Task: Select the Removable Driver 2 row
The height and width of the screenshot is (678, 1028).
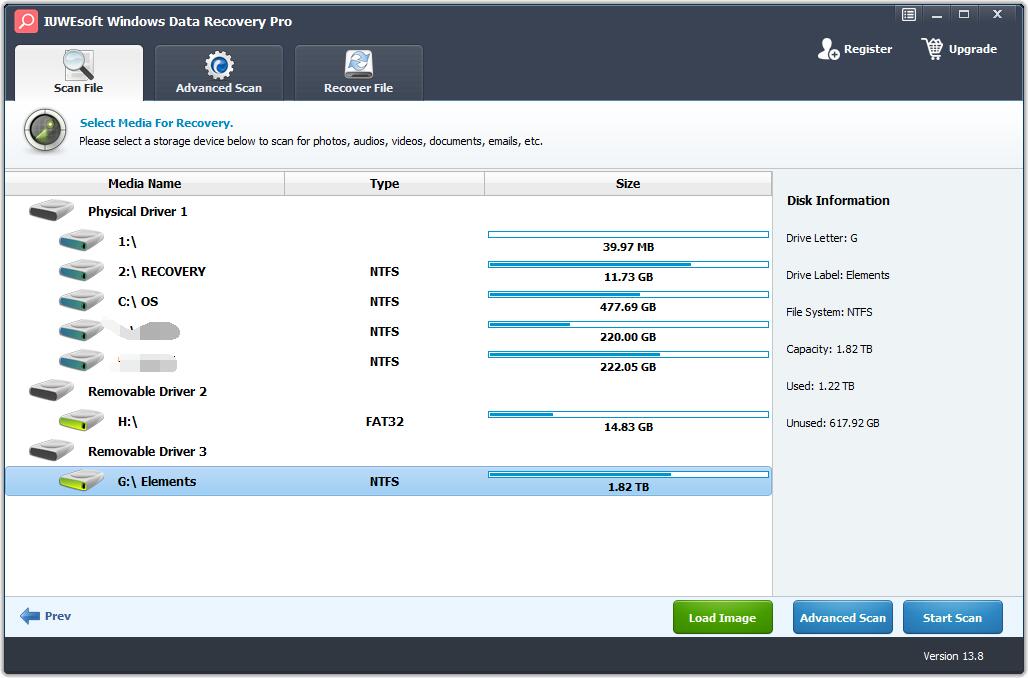Action: coord(388,391)
